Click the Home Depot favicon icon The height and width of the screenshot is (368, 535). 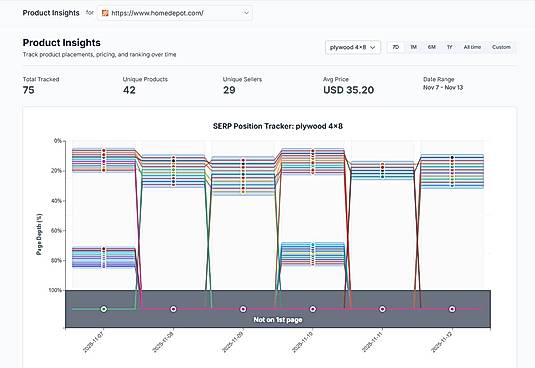pyautogui.click(x=105, y=13)
